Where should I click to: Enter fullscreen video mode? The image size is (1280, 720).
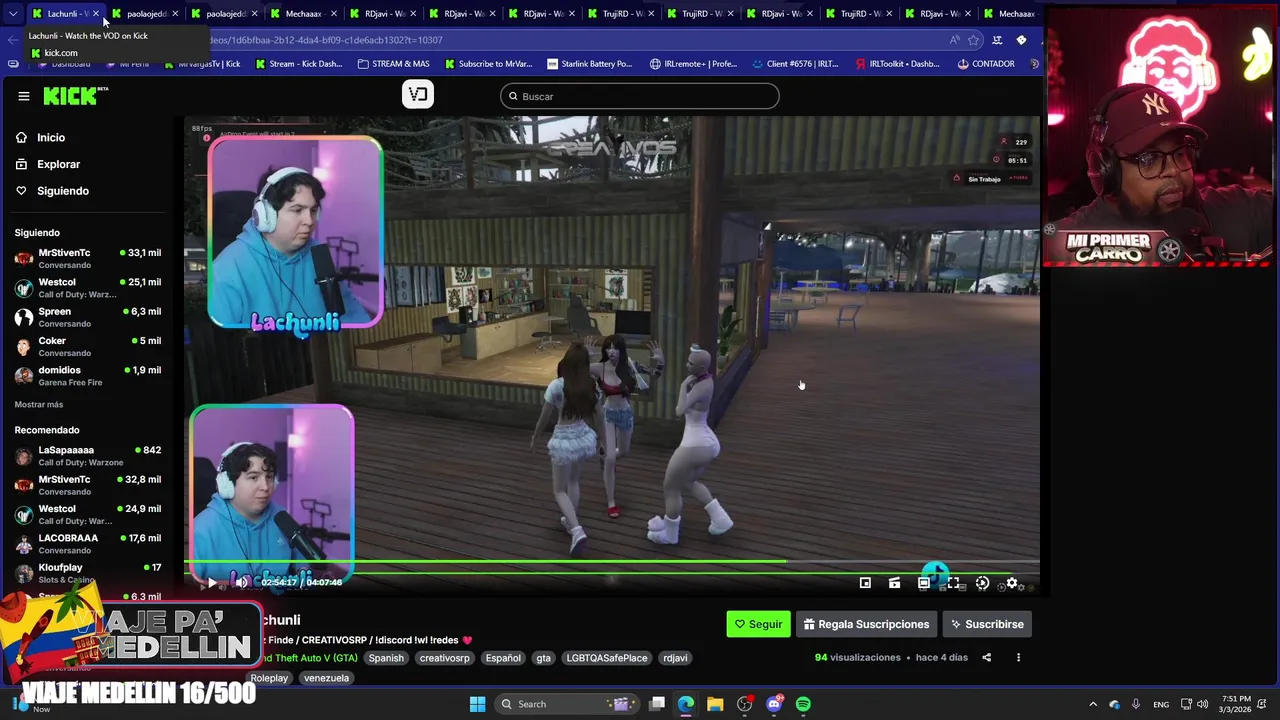click(953, 583)
